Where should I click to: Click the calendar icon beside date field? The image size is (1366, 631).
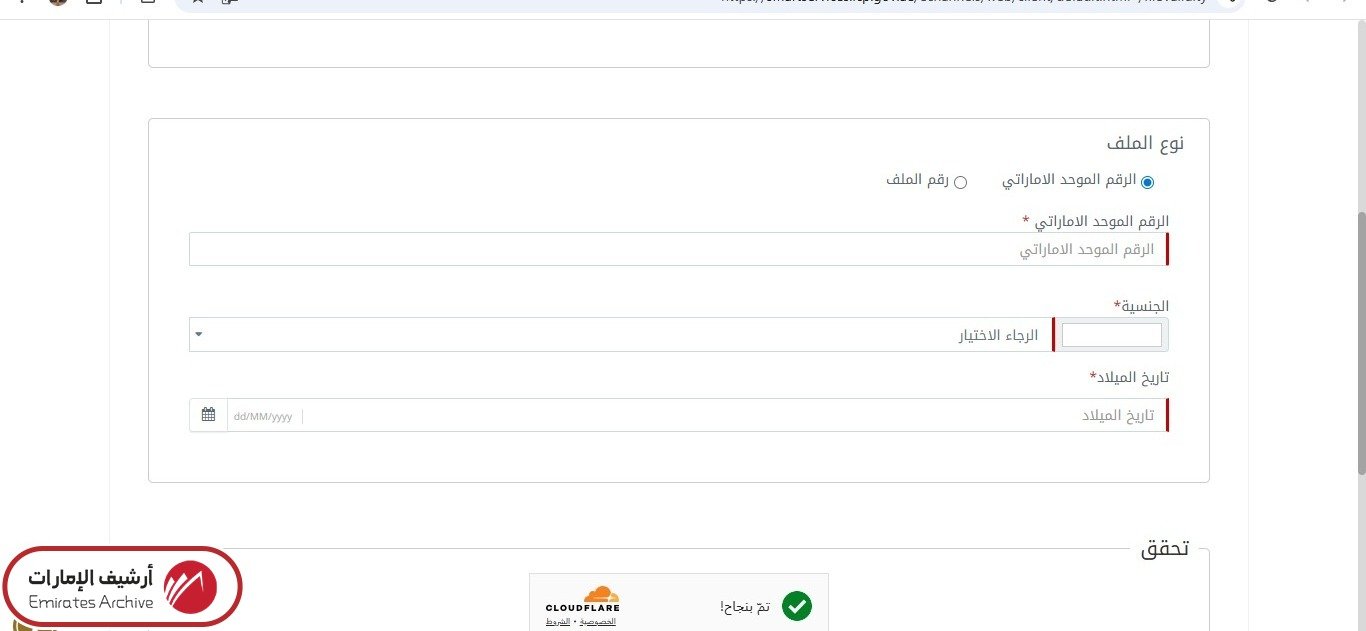tap(208, 415)
